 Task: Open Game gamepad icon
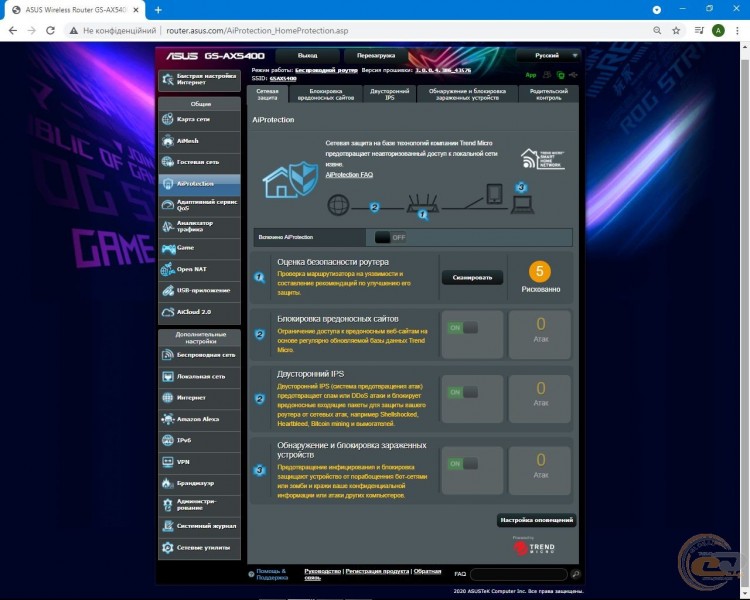click(168, 248)
